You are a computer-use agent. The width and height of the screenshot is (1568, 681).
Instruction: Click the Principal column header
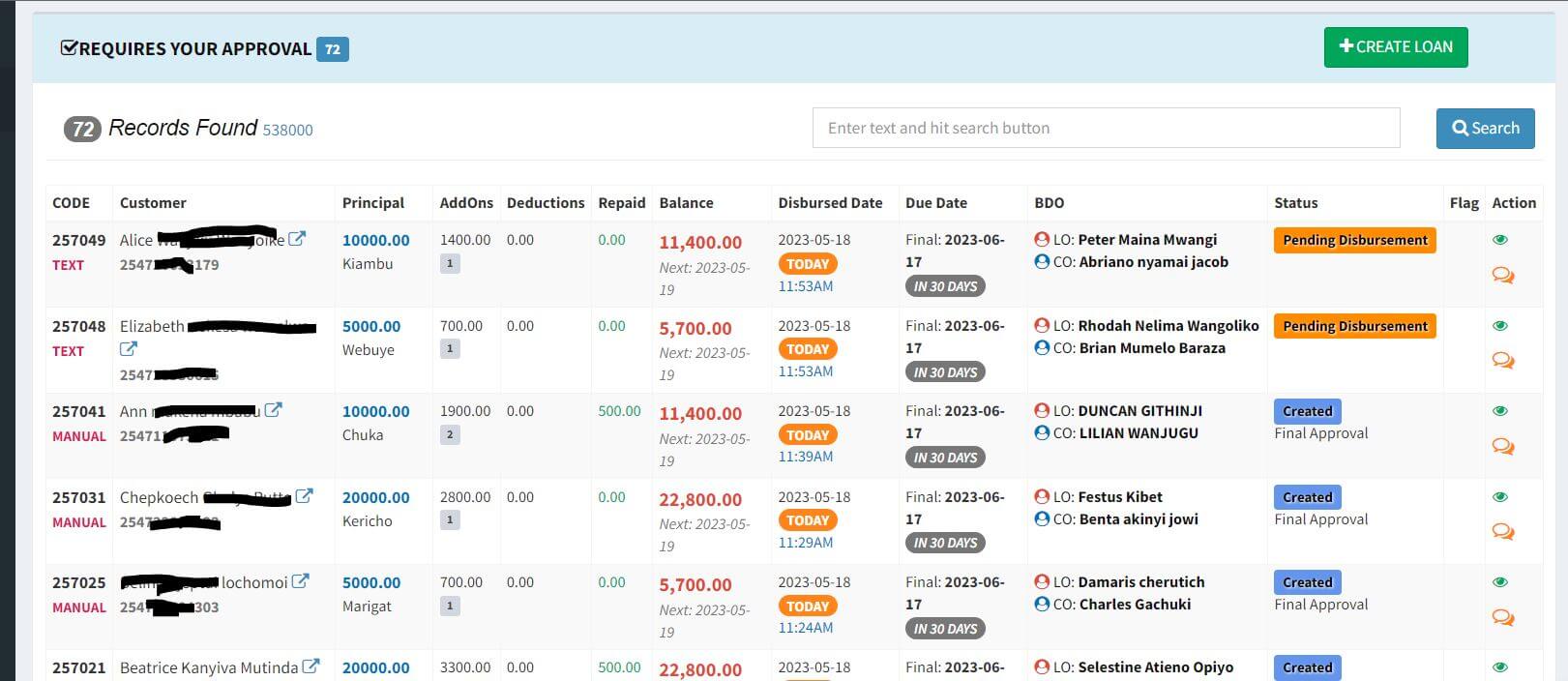tap(373, 203)
